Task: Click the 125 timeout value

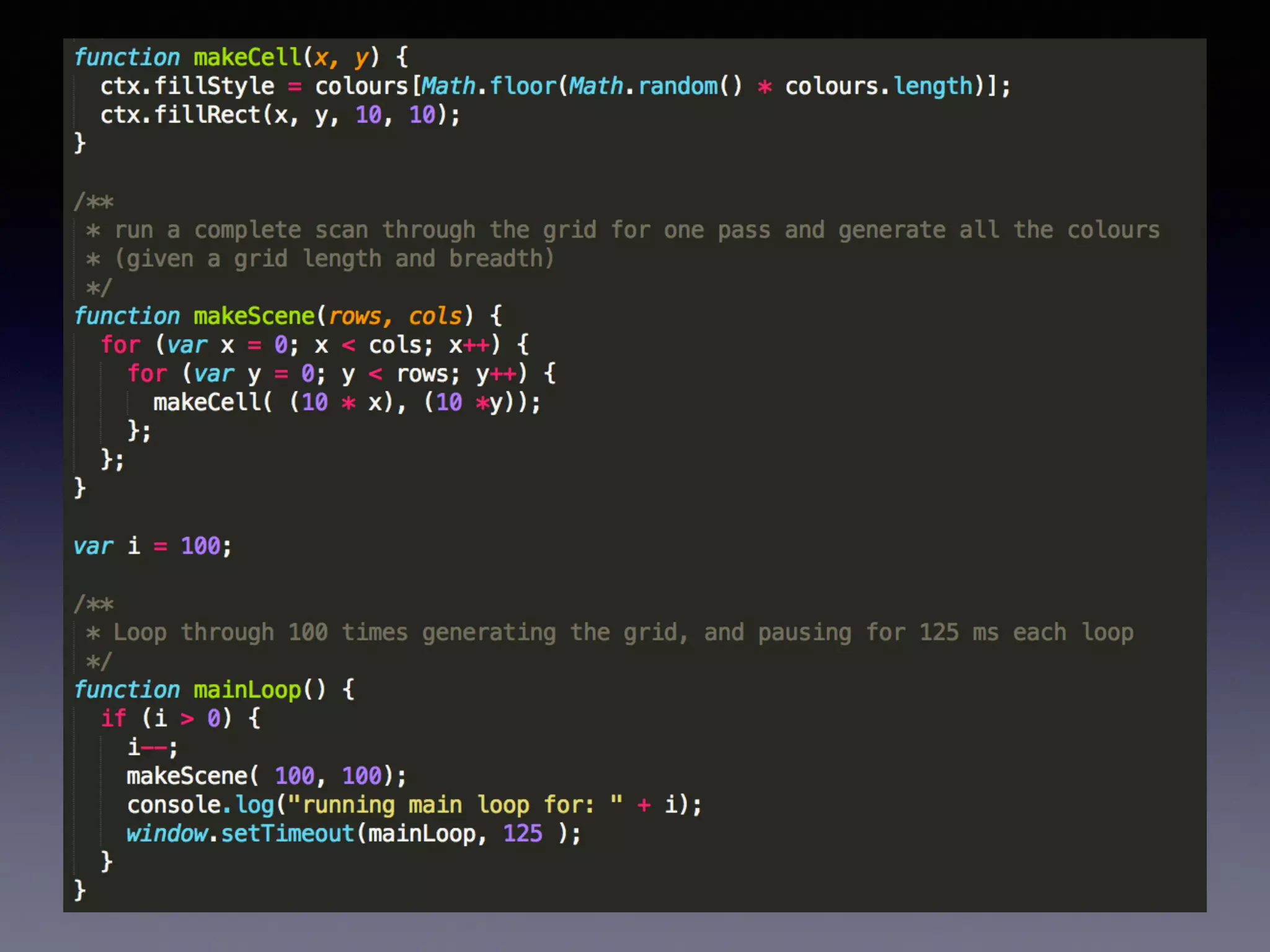Action: [522, 834]
